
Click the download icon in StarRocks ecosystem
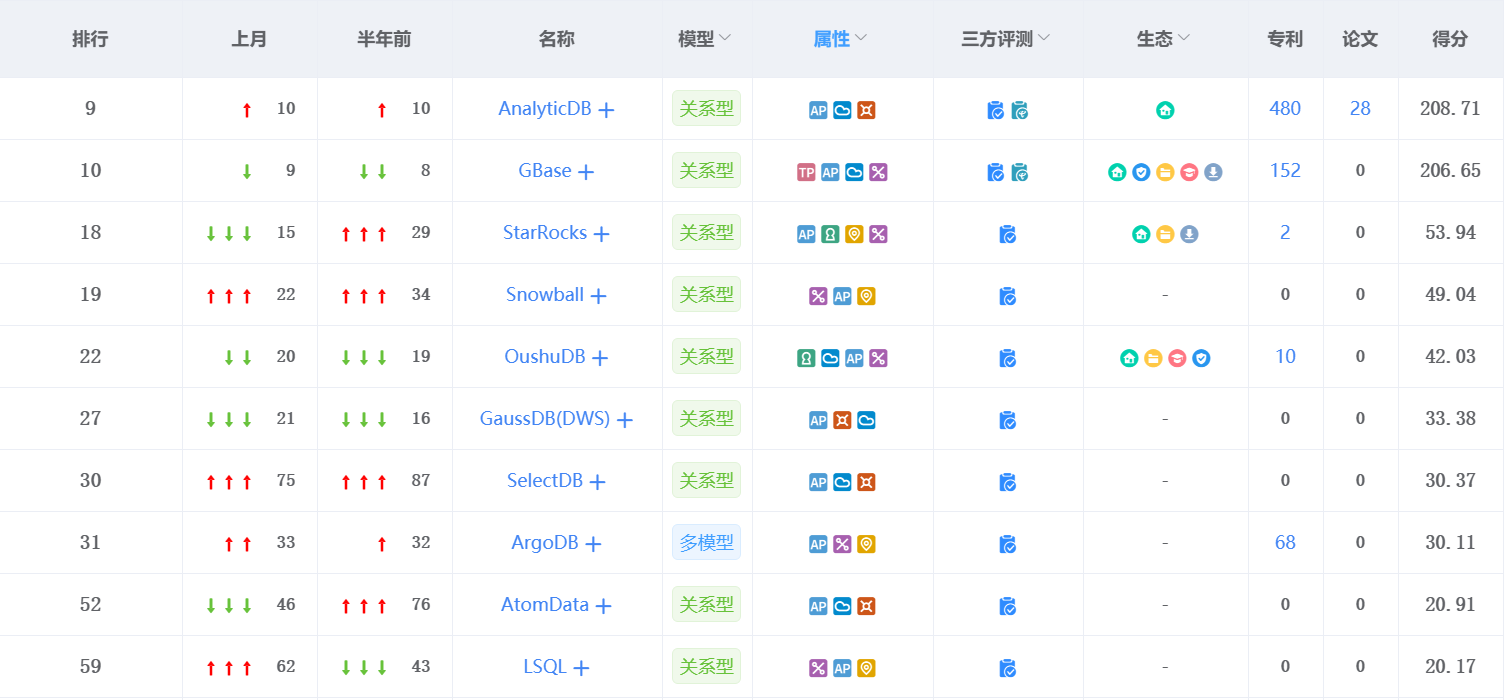point(1189,234)
